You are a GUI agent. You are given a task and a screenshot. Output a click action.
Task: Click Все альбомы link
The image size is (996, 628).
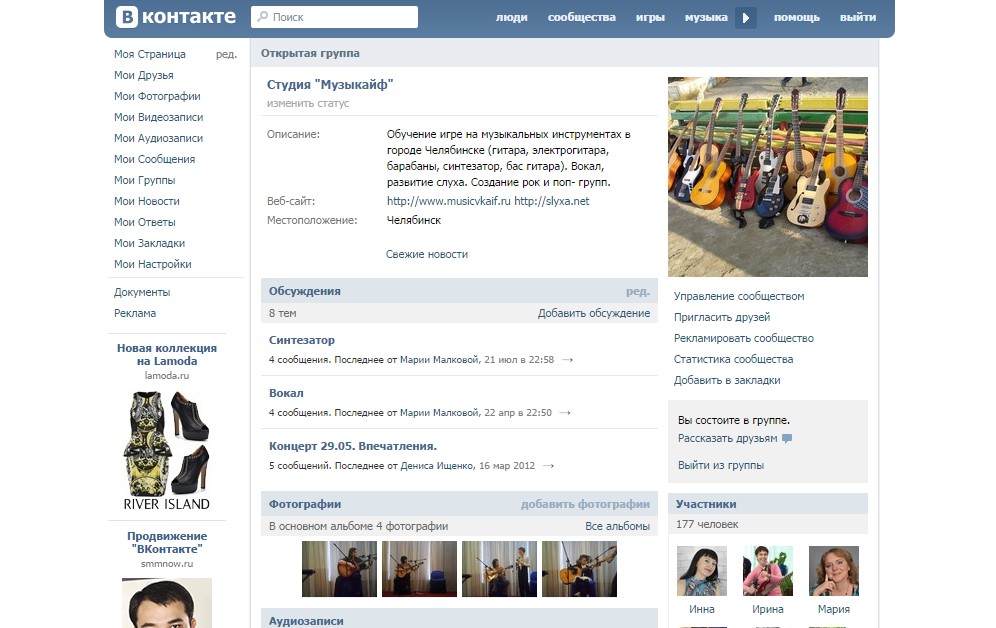click(x=617, y=526)
